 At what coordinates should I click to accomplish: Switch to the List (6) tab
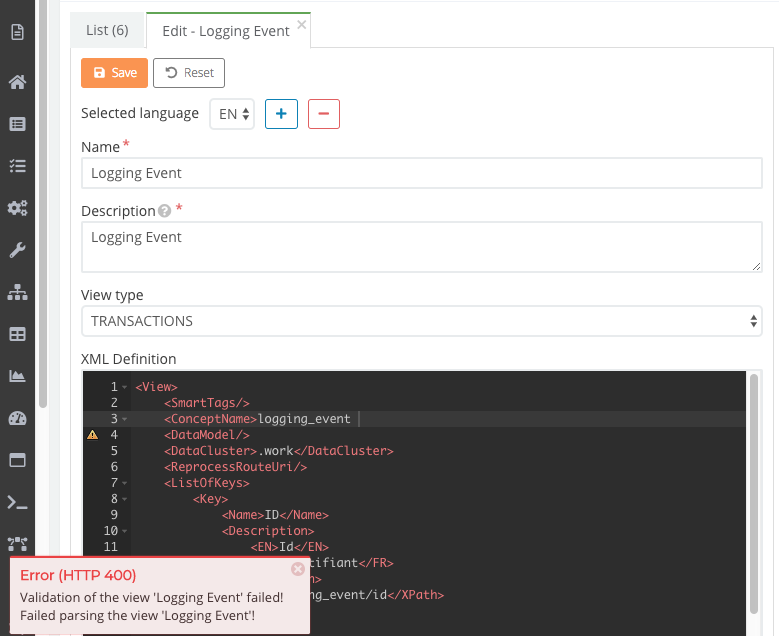(107, 30)
